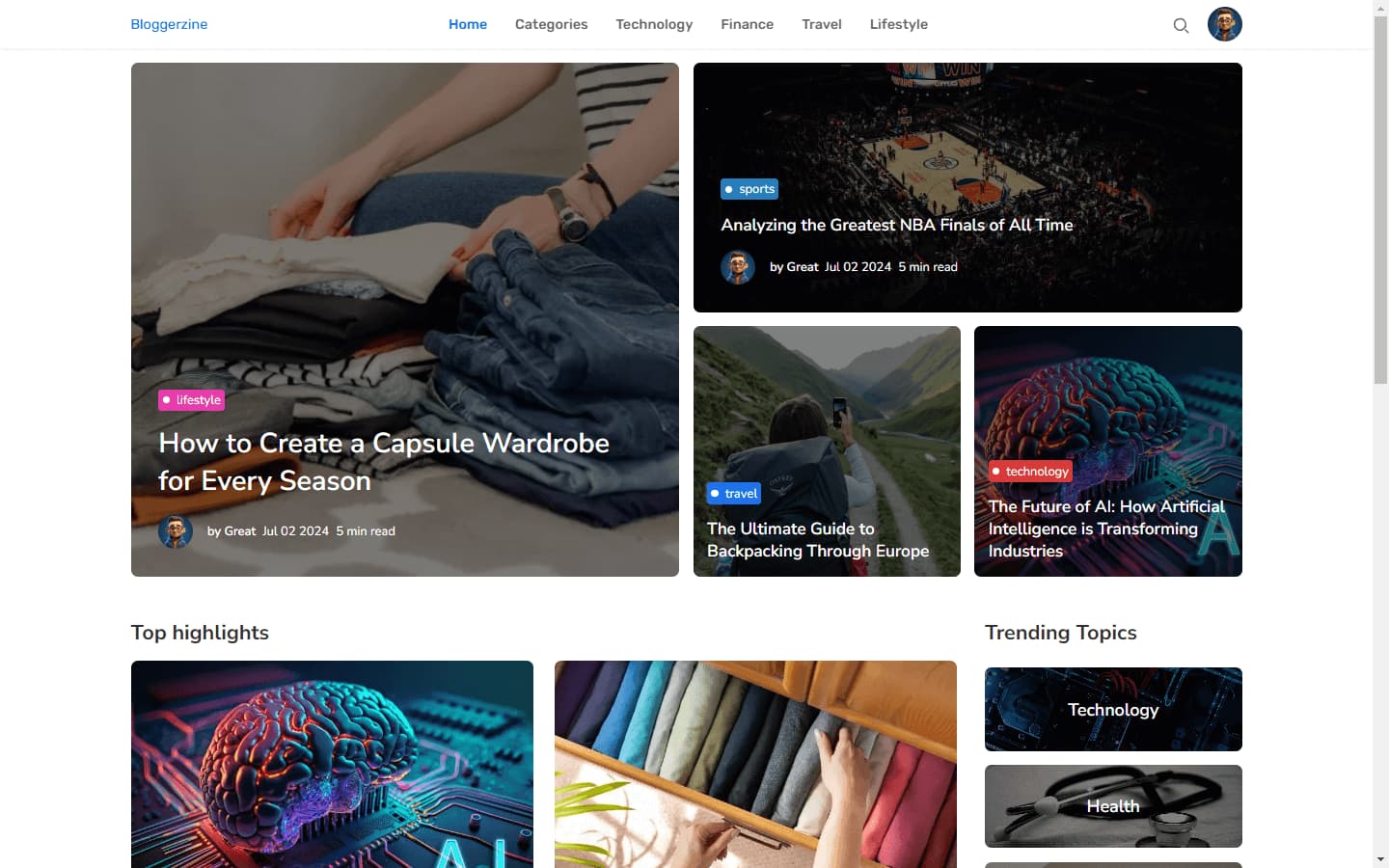1389x868 pixels.
Task: Open the search magnifier icon
Action: tap(1181, 25)
